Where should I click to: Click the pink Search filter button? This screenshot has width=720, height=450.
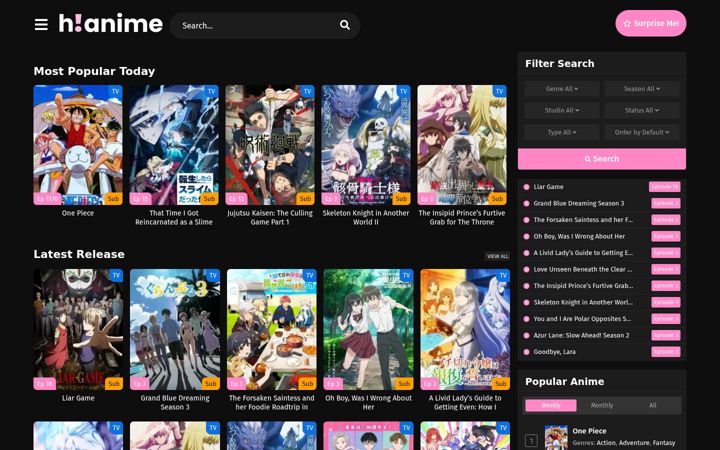602,159
